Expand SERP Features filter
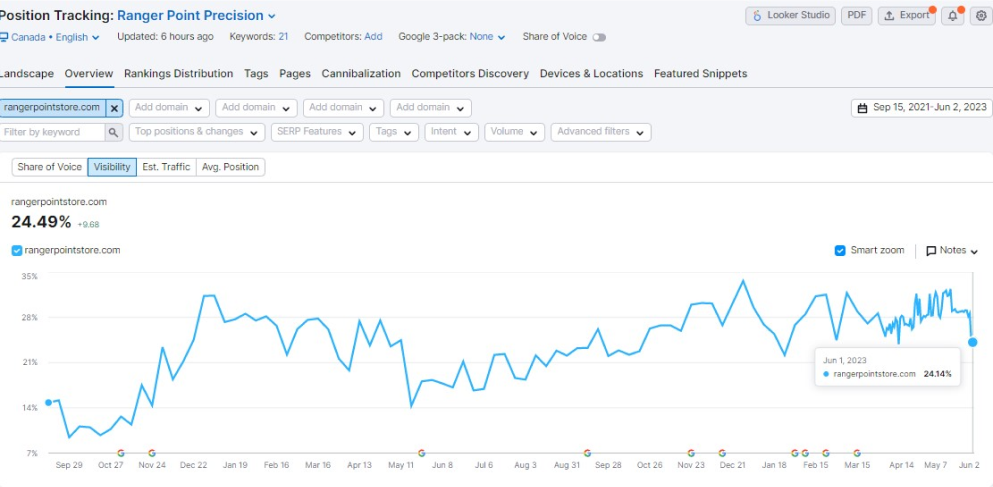Viewport: 993px width, 487px height. pos(317,132)
